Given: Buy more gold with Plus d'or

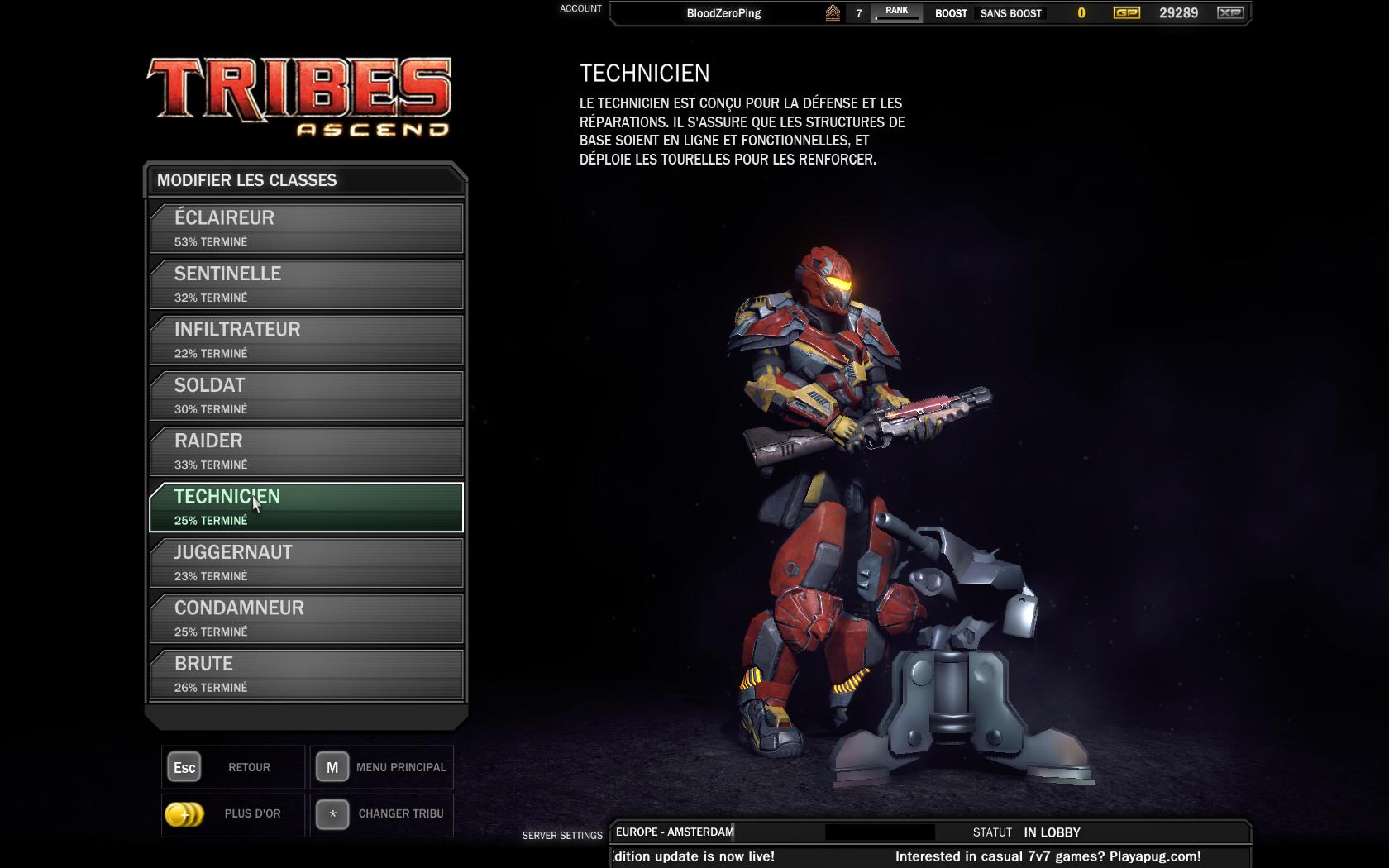Looking at the screenshot, I should (252, 813).
